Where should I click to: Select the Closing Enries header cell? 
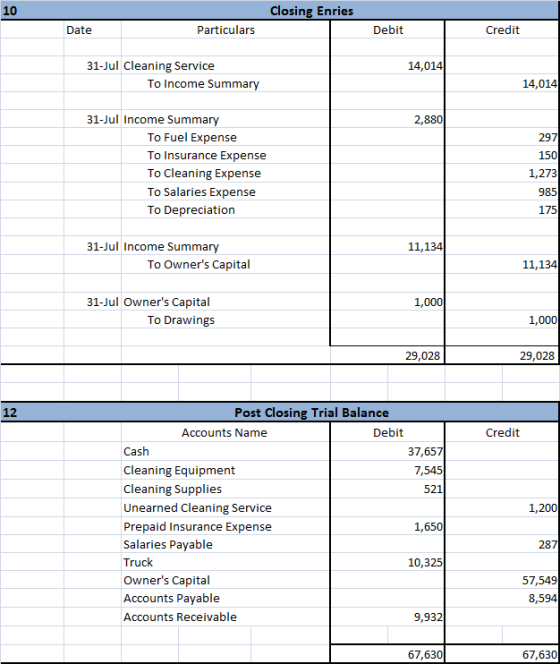pyautogui.click(x=311, y=11)
